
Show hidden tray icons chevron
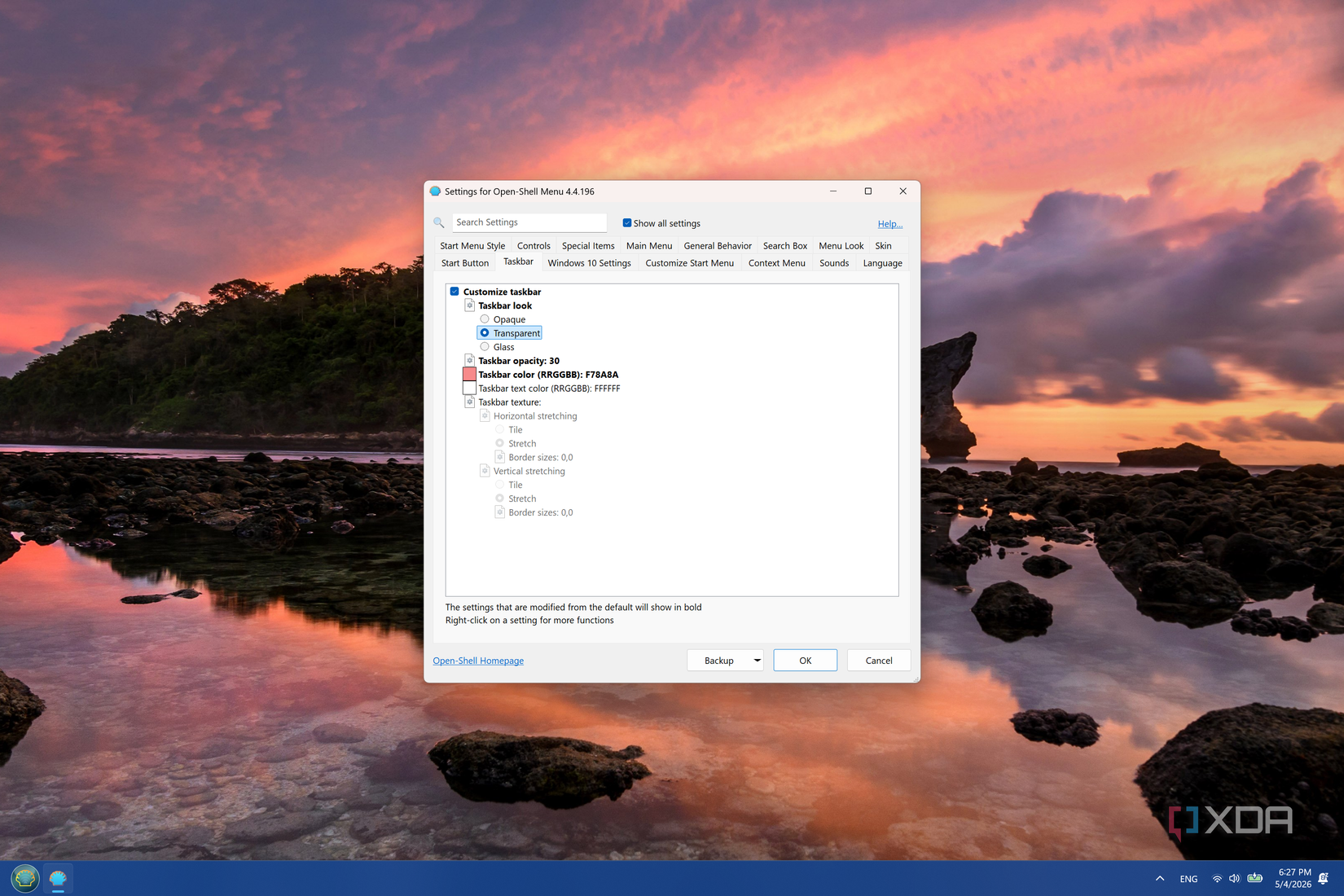(x=1160, y=878)
